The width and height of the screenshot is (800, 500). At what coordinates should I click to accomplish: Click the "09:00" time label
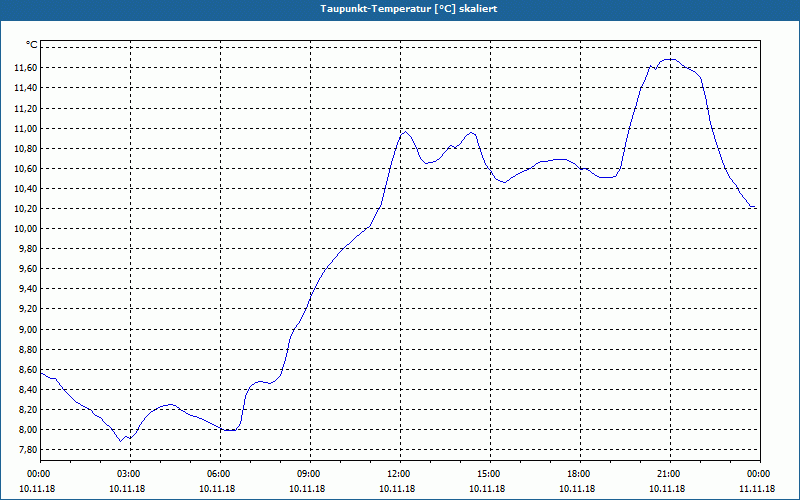(x=310, y=474)
